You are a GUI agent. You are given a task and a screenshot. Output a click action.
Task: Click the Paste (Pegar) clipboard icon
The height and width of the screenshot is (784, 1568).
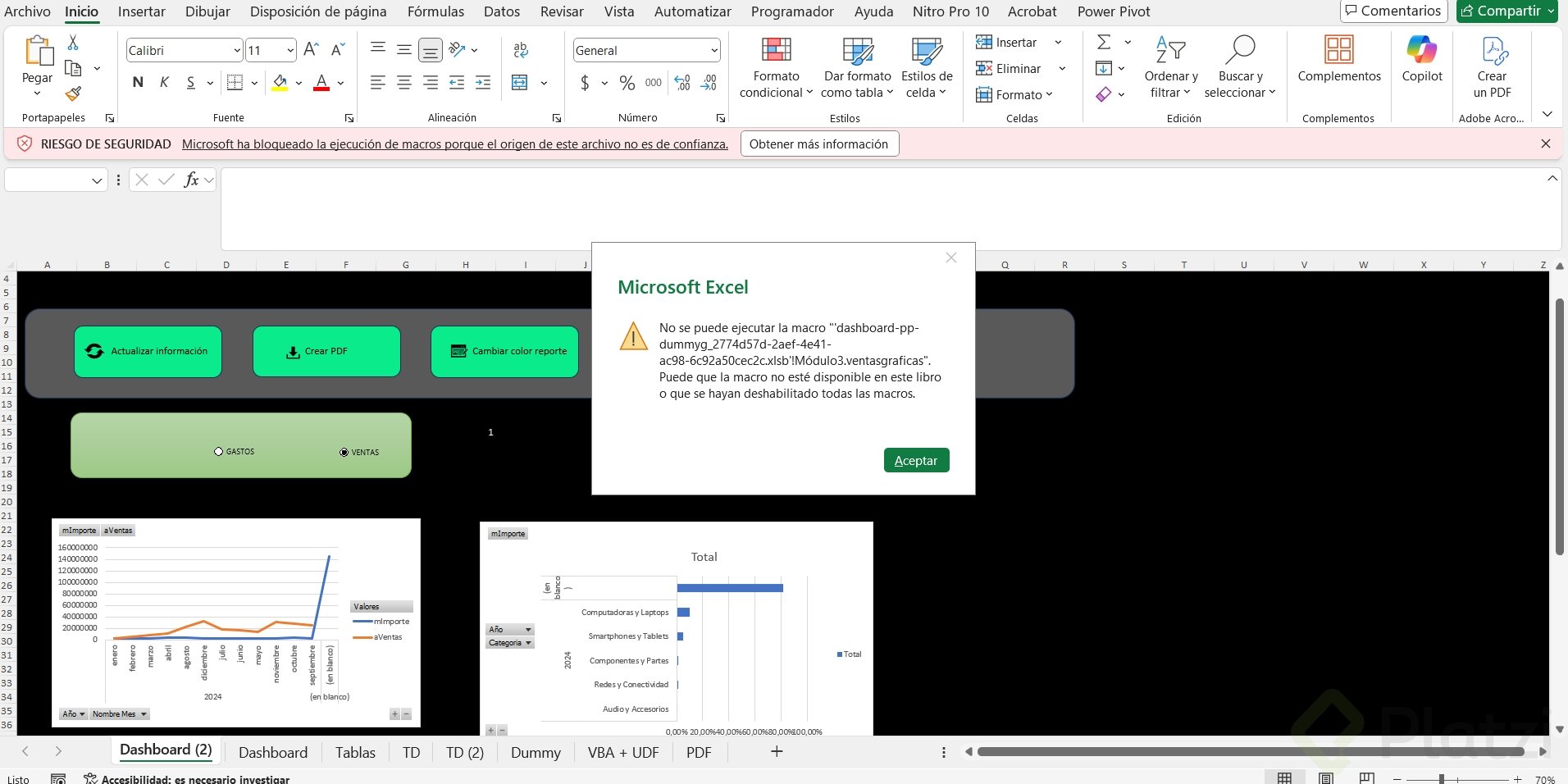38,50
